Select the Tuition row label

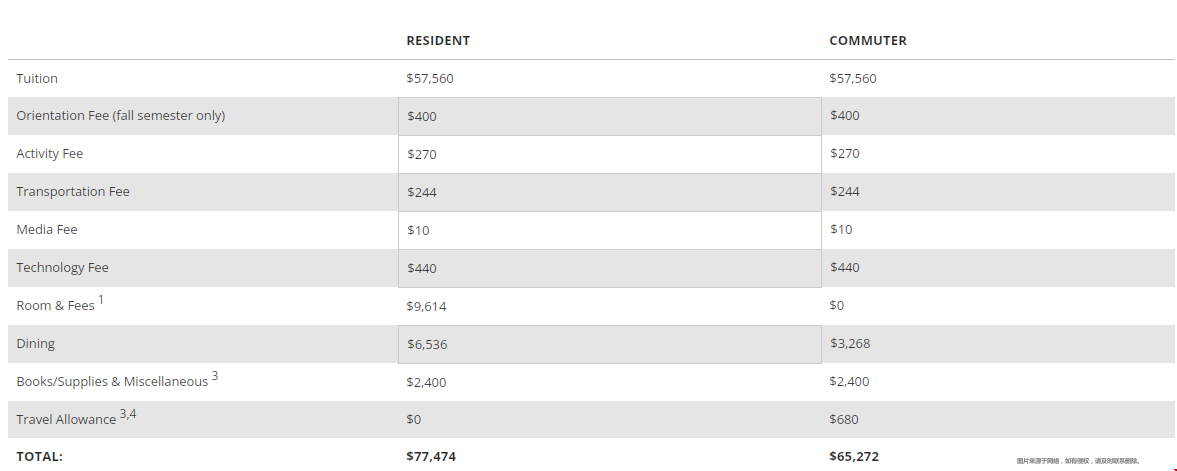pos(37,78)
